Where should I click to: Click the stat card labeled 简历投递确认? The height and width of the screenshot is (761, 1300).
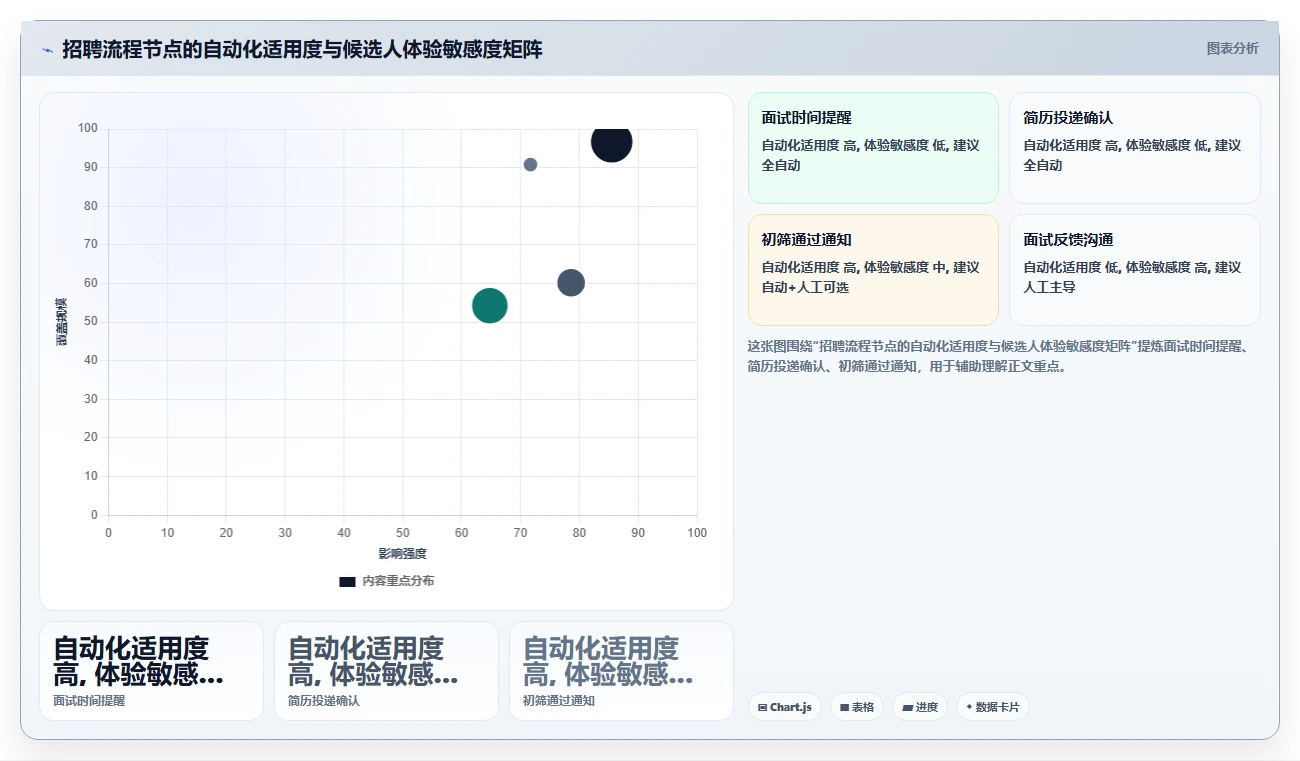[x=386, y=671]
